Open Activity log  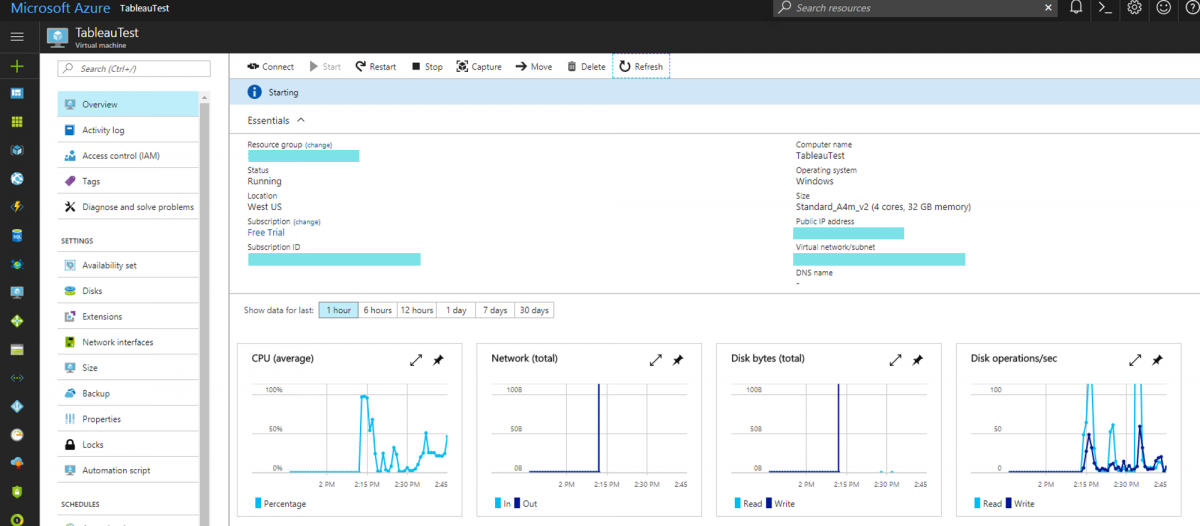pyautogui.click(x=128, y=130)
